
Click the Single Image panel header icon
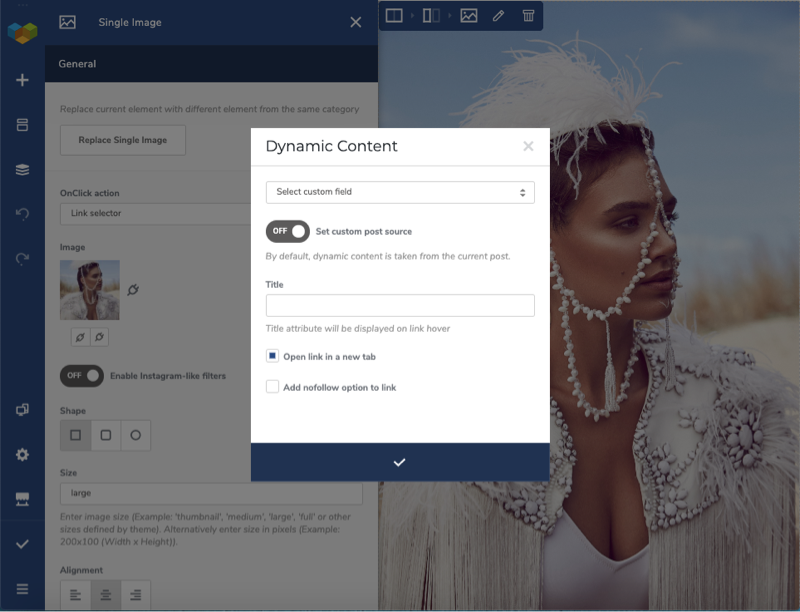(x=67, y=22)
